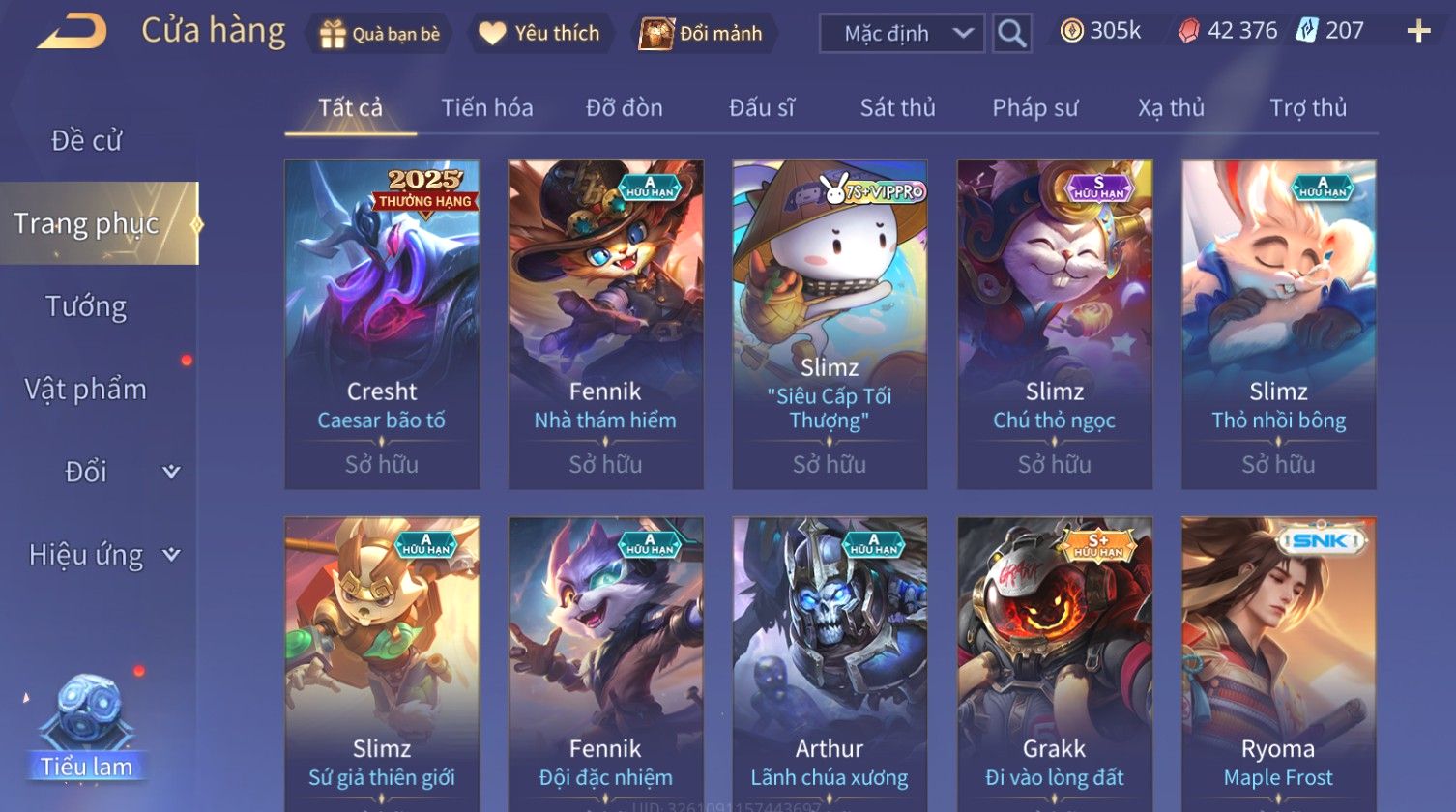Open Yêu thích heart favorites
Viewport: 1456px width, 812px height.
point(539,34)
